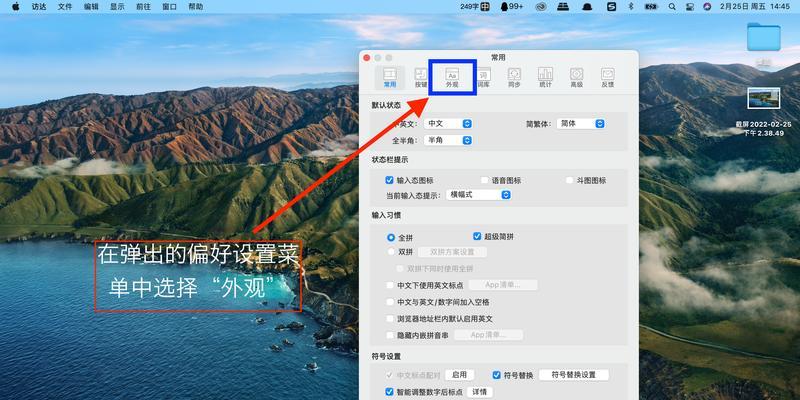
Task: Select the 全拼 radio button
Action: tap(391, 237)
